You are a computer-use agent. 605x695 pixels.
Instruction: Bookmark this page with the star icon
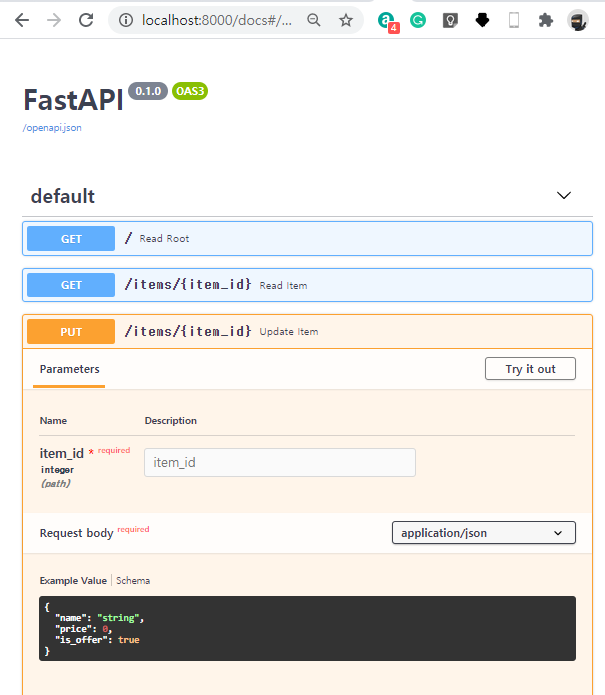point(346,20)
